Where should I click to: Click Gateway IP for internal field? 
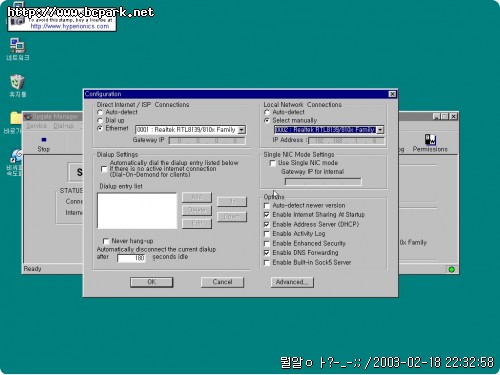tap(323, 182)
